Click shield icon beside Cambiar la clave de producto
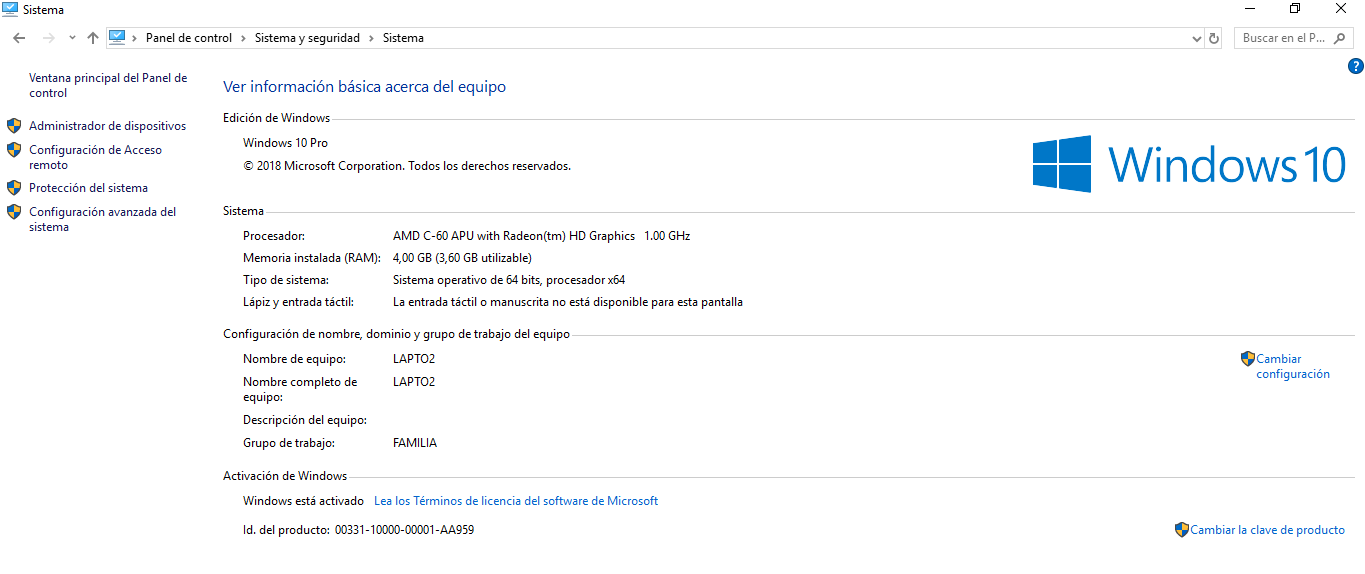1365x574 pixels. coord(1182,530)
